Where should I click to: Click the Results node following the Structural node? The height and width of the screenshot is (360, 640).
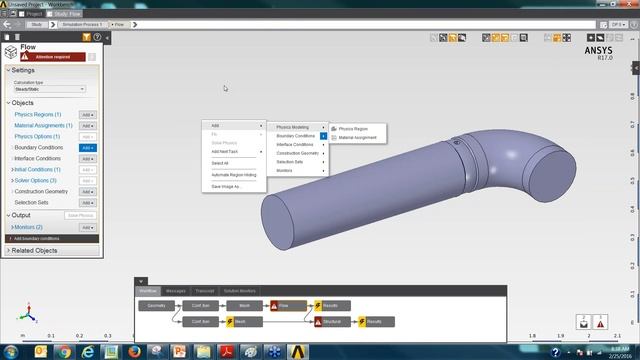(376, 322)
